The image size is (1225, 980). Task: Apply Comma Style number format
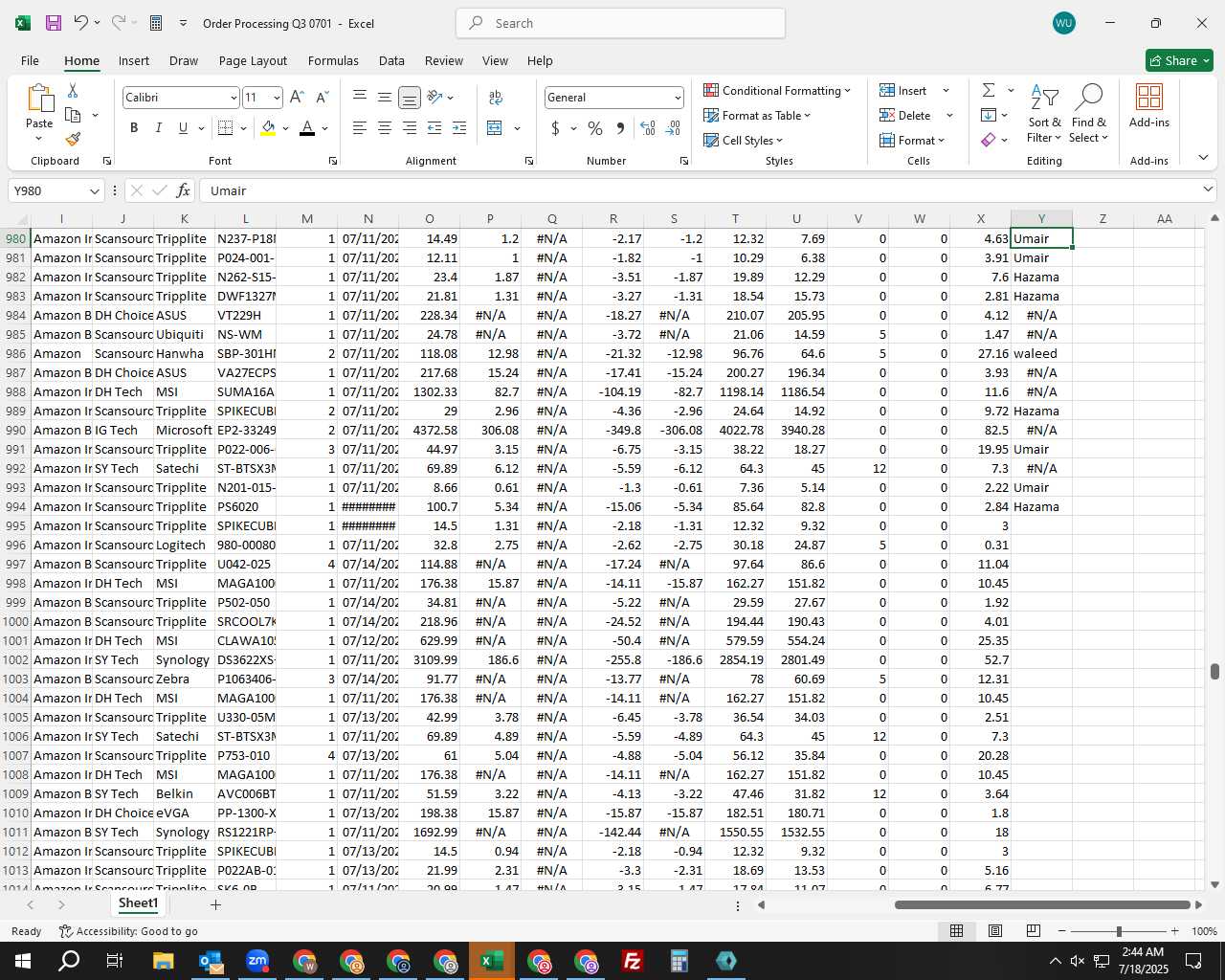click(620, 128)
